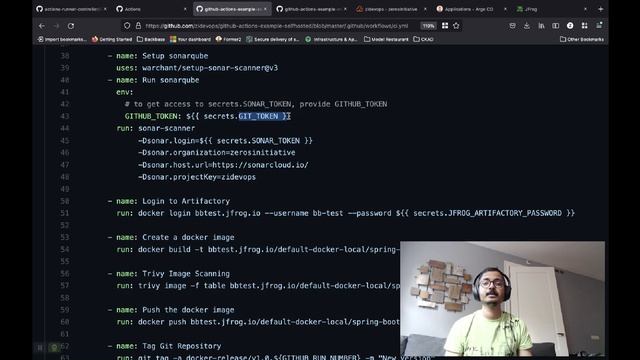This screenshot has height=360, width=640.
Task: Close the actions-runner-controller tab
Action: 105,9
